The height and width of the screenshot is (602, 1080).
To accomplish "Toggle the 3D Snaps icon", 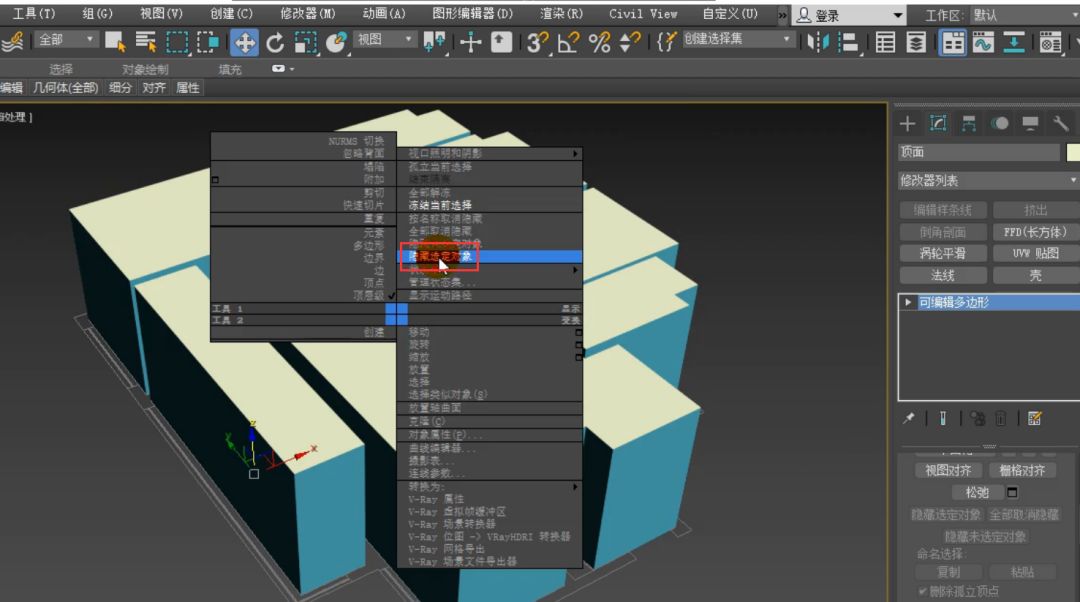I will point(537,43).
